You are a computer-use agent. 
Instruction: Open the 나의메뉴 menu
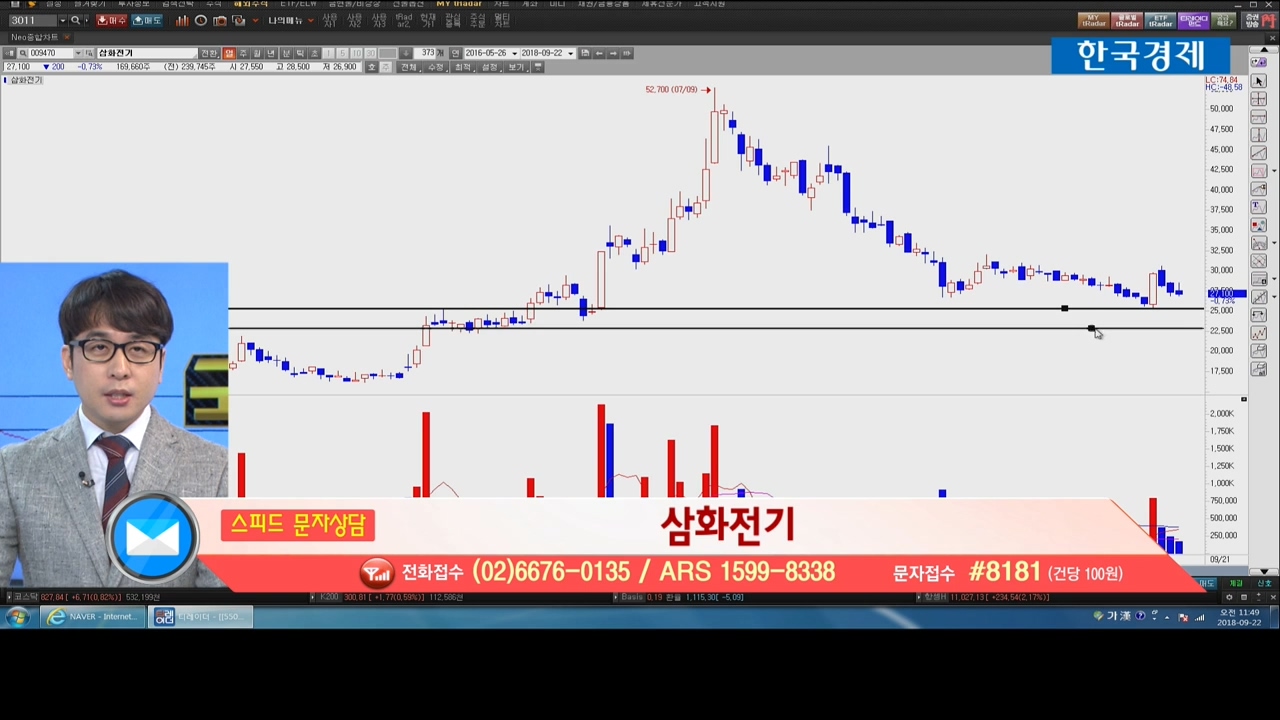(x=285, y=20)
